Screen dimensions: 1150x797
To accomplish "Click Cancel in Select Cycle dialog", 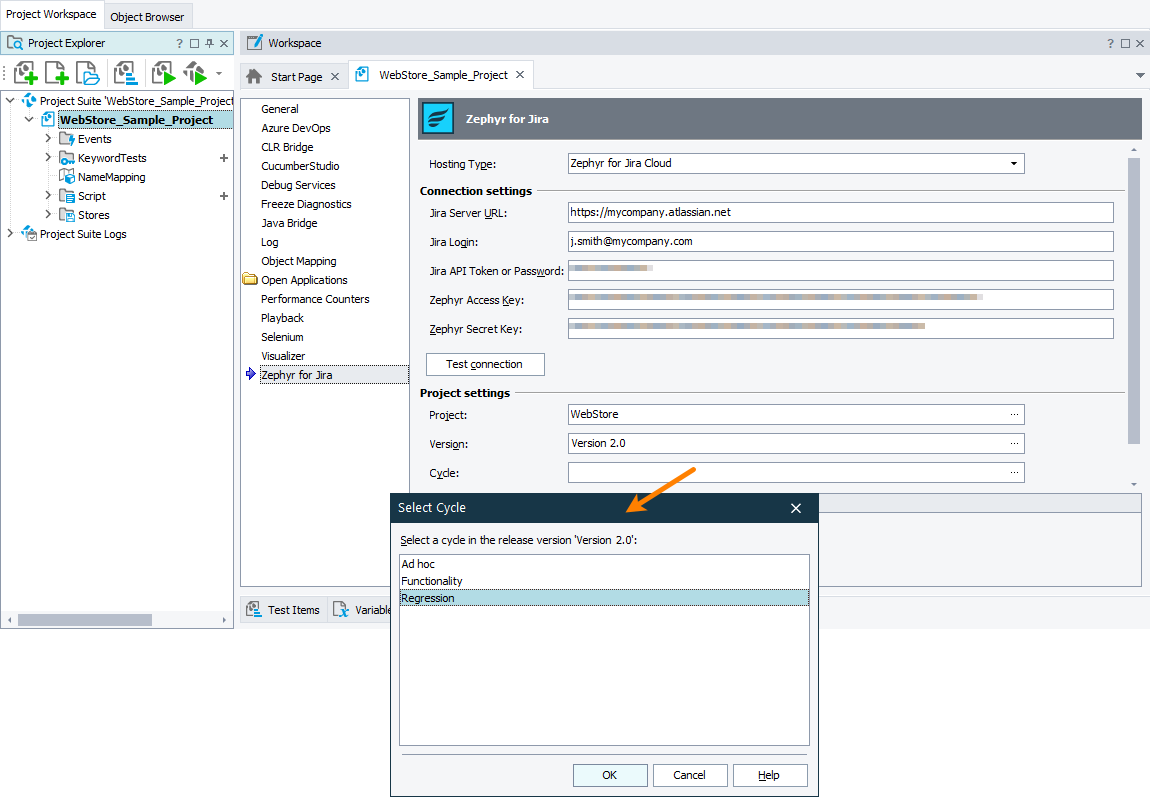I will coord(689,775).
